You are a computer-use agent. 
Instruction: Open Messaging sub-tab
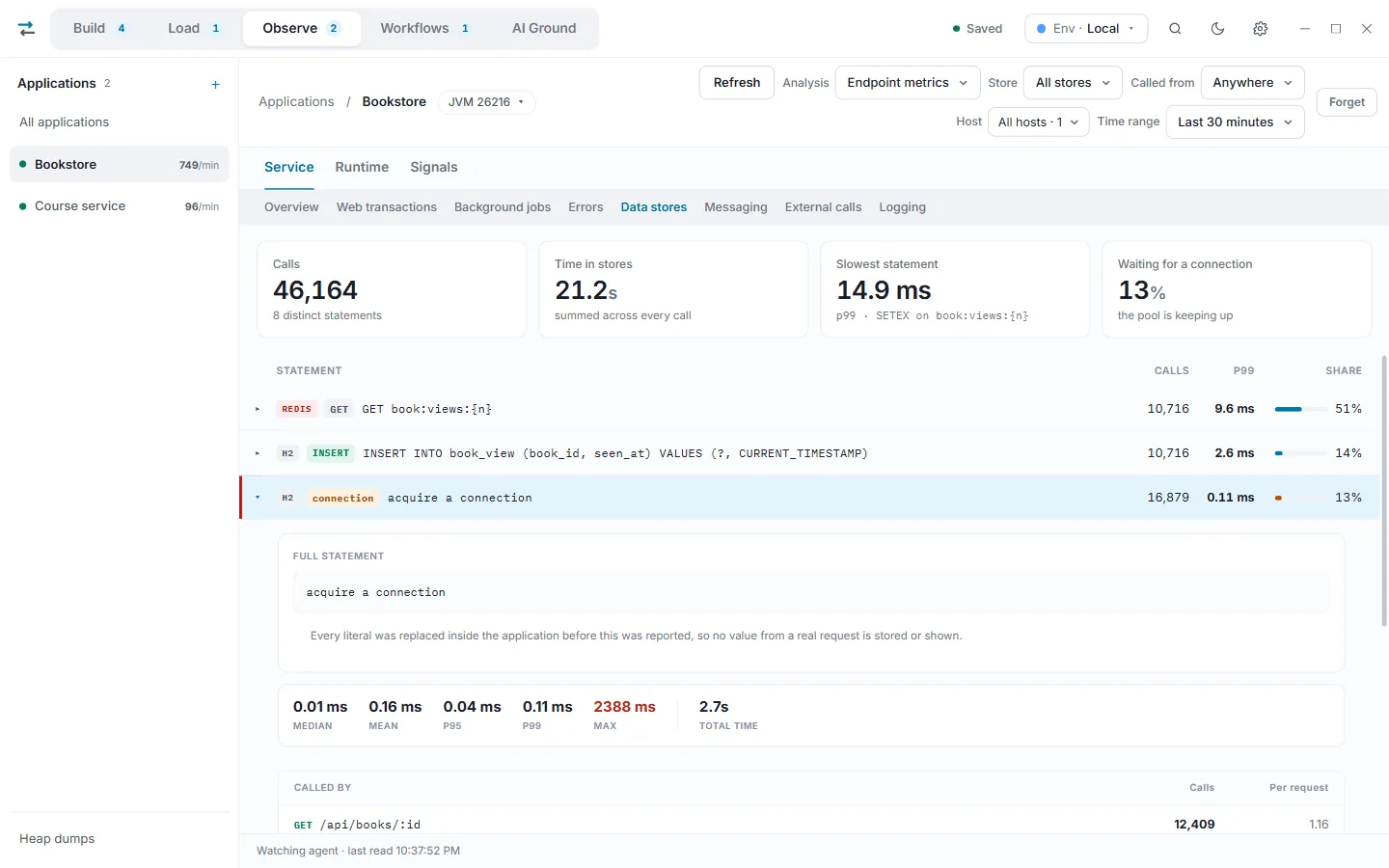[x=736, y=207]
